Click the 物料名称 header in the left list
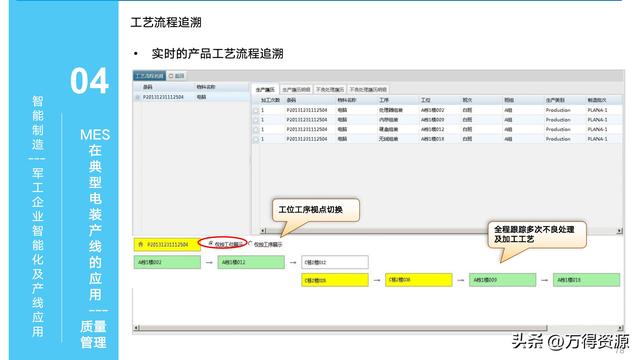Screen dimensions: 640x360 pyautogui.click(x=206, y=87)
